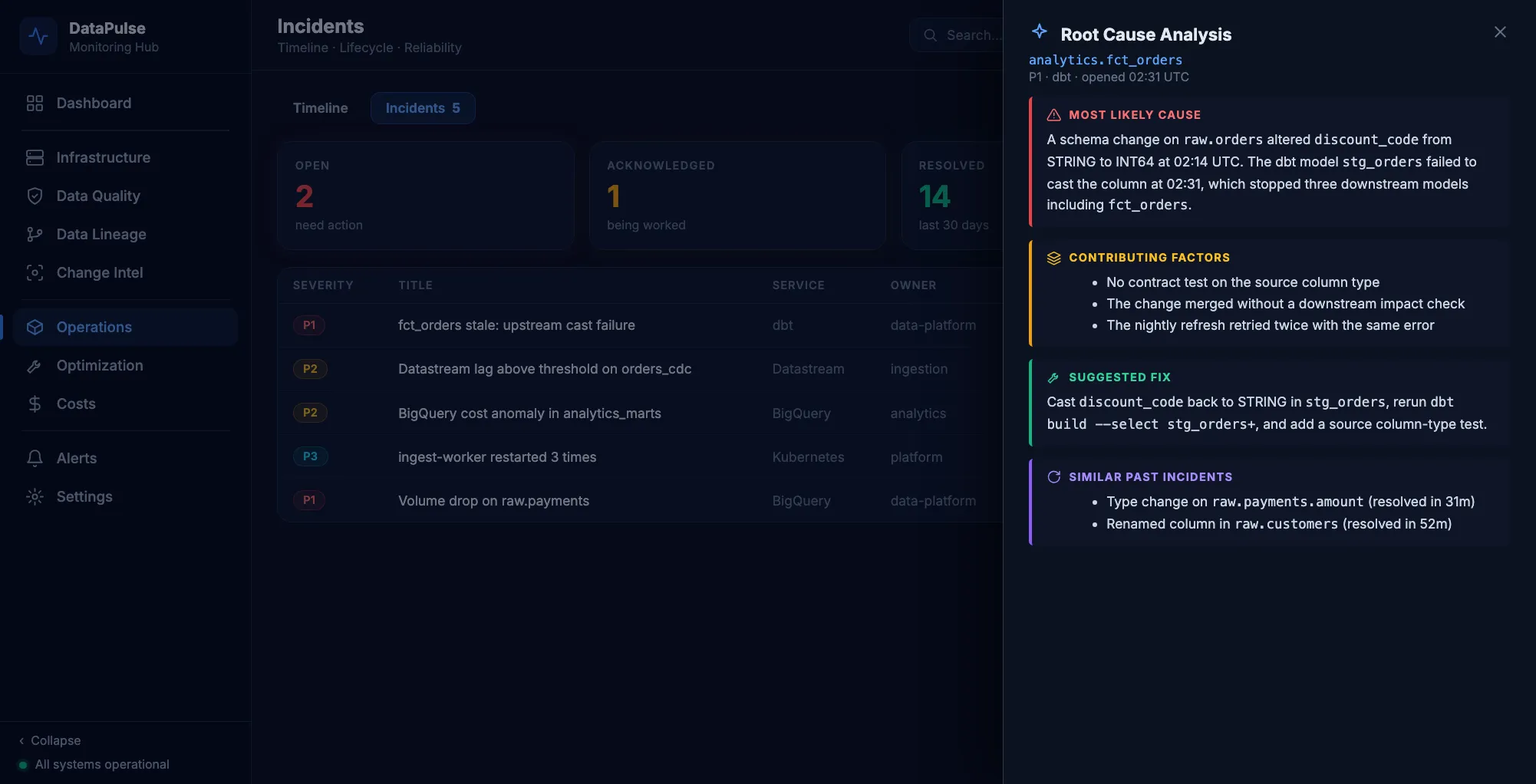
Task: Click the DataPulse pulse logo icon
Action: pos(38,36)
